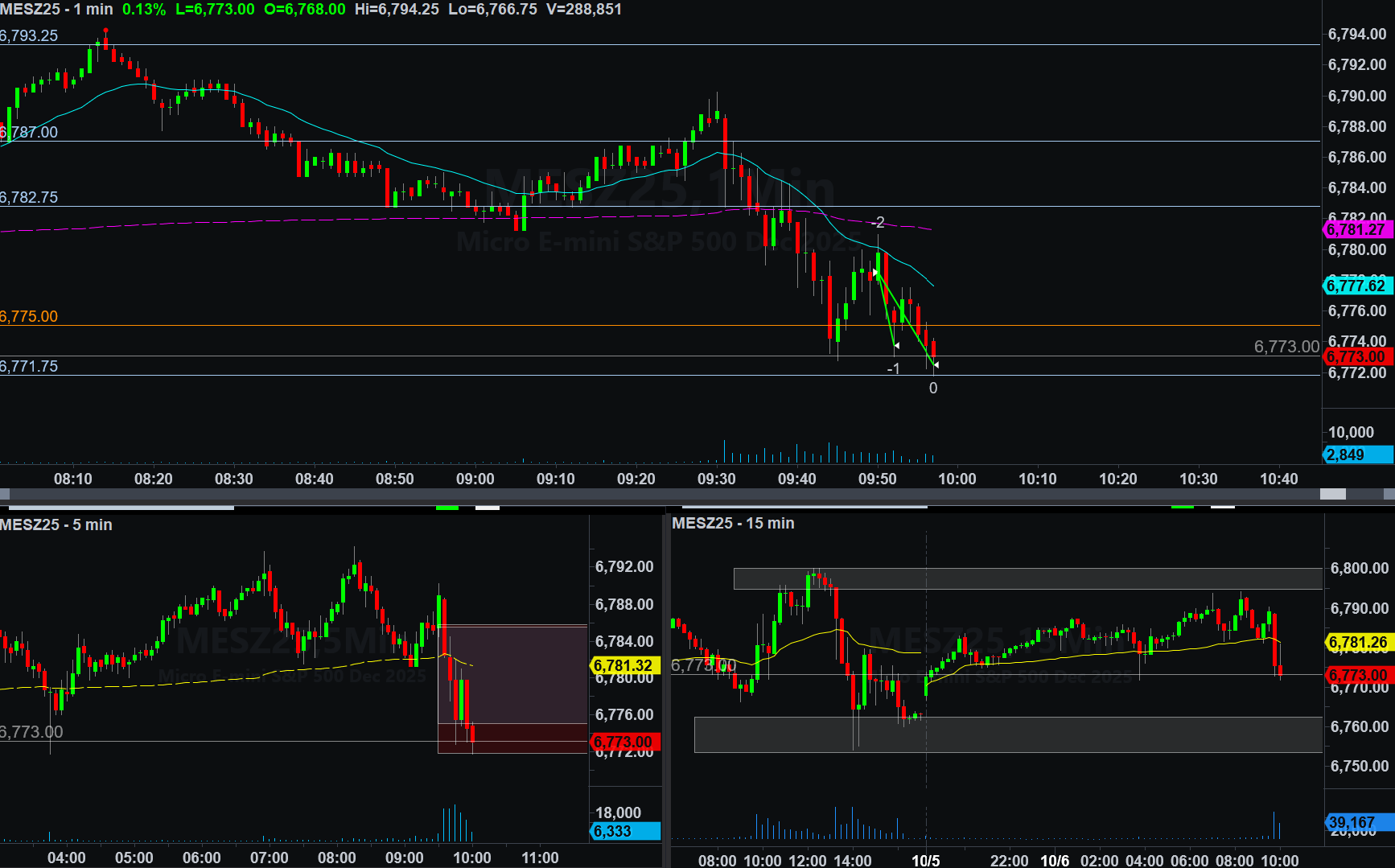
Task: Select the upper gray zone on 15-min chart
Action: (1027, 578)
